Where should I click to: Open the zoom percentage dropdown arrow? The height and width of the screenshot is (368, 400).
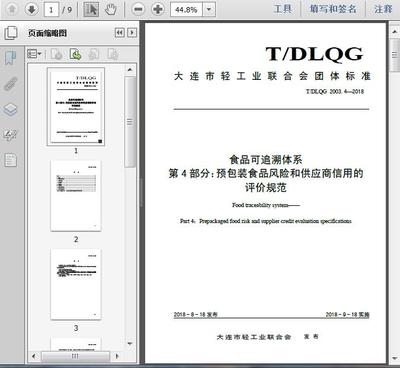209,10
